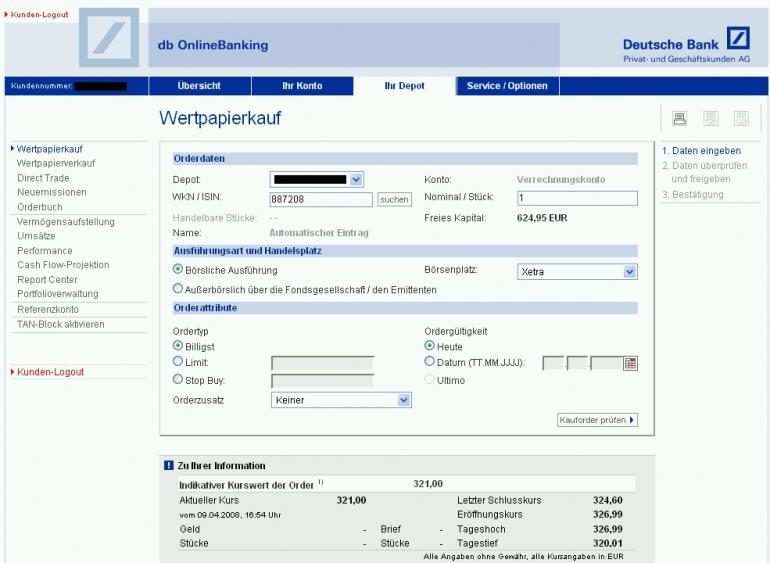Click Kunden-Logout link at top left

[x=39, y=15]
